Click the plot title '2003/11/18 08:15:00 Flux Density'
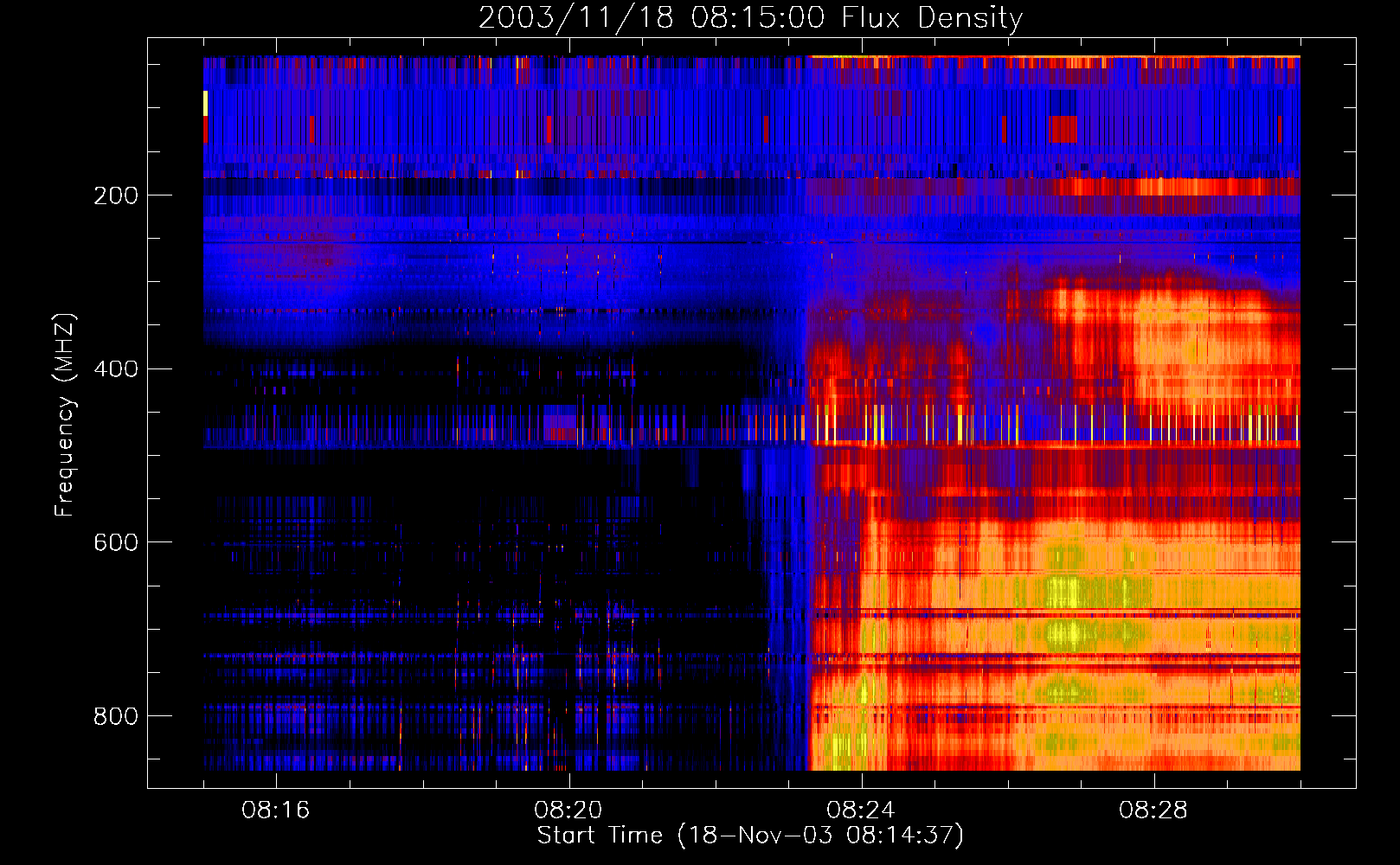Viewport: 1400px width, 865px height. pos(750,17)
